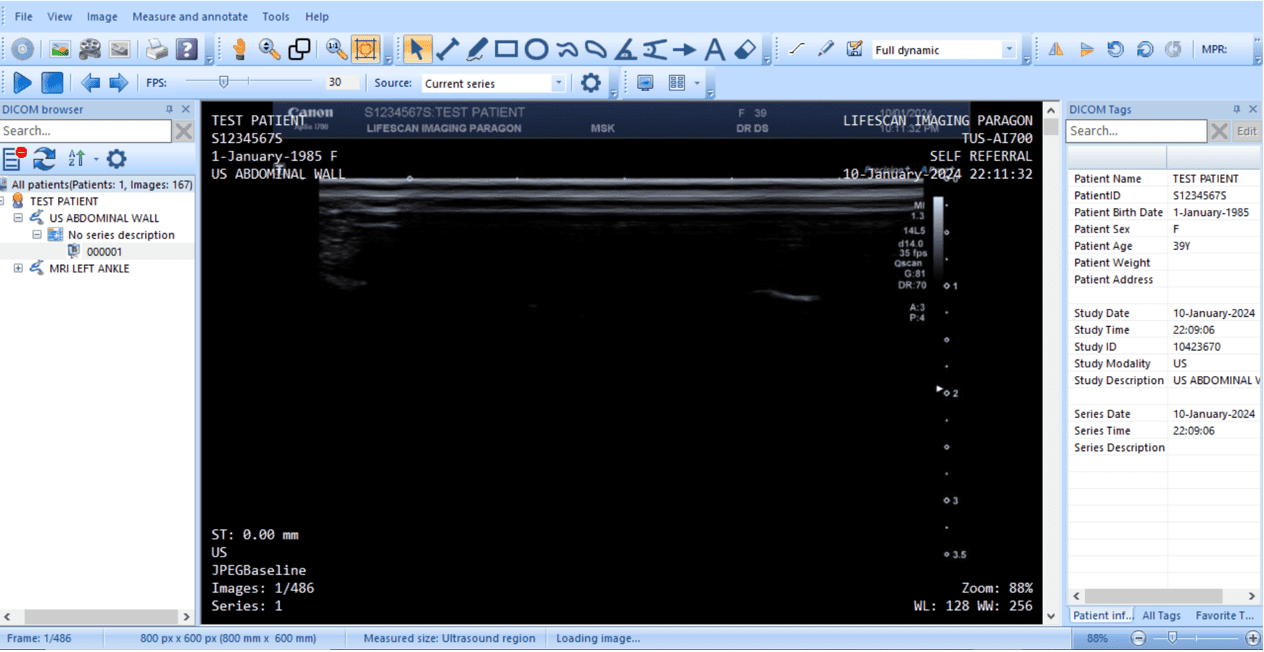This screenshot has width=1264, height=652.
Task: Select the pan hand tool
Action: click(x=239, y=49)
